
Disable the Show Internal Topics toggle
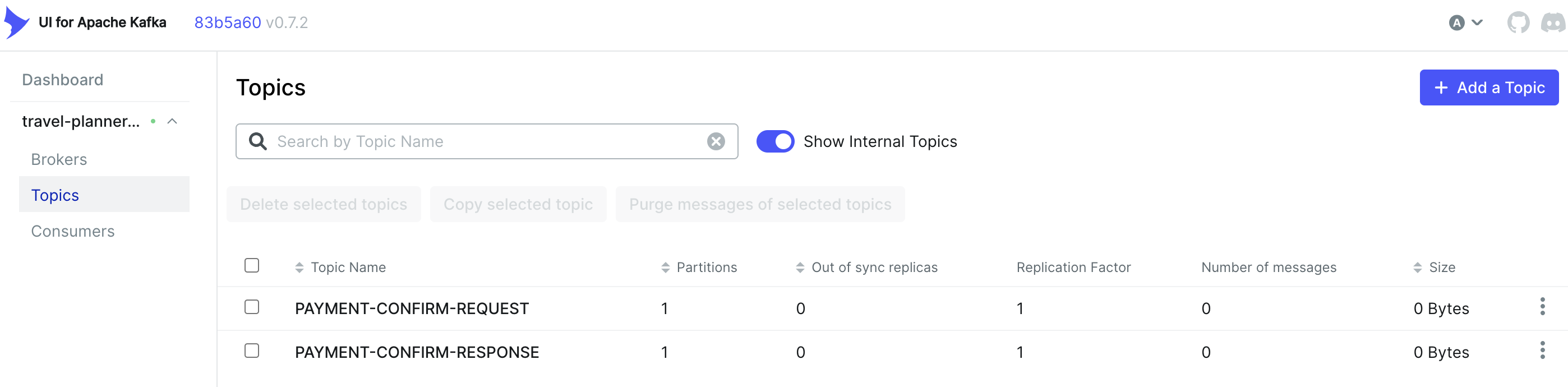point(775,142)
